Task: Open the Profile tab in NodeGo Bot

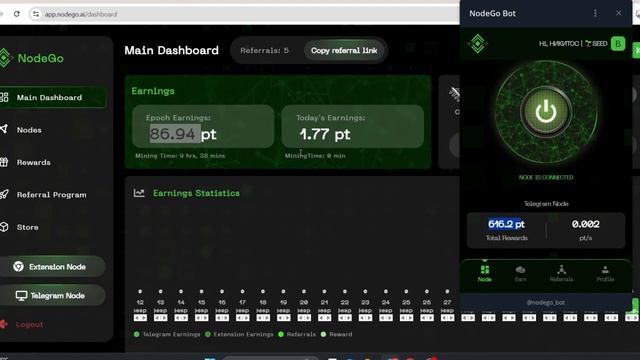Action: (x=605, y=273)
